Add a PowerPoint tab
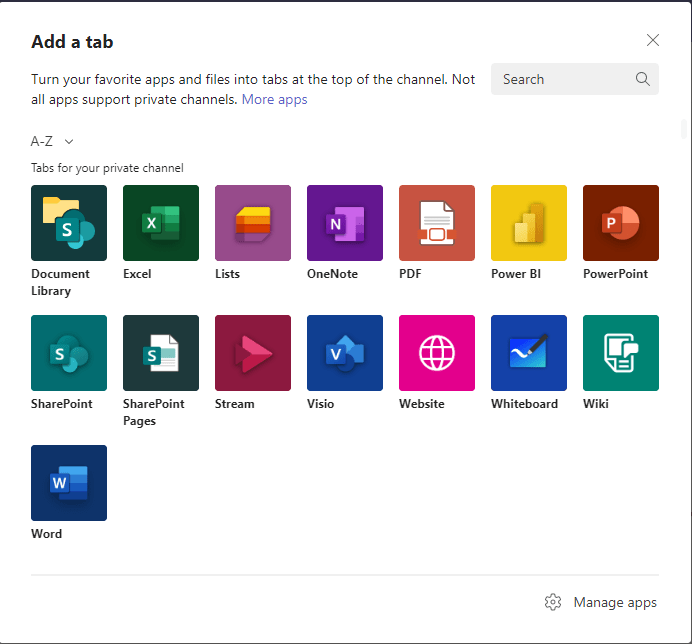This screenshot has height=644, width=692. click(621, 223)
